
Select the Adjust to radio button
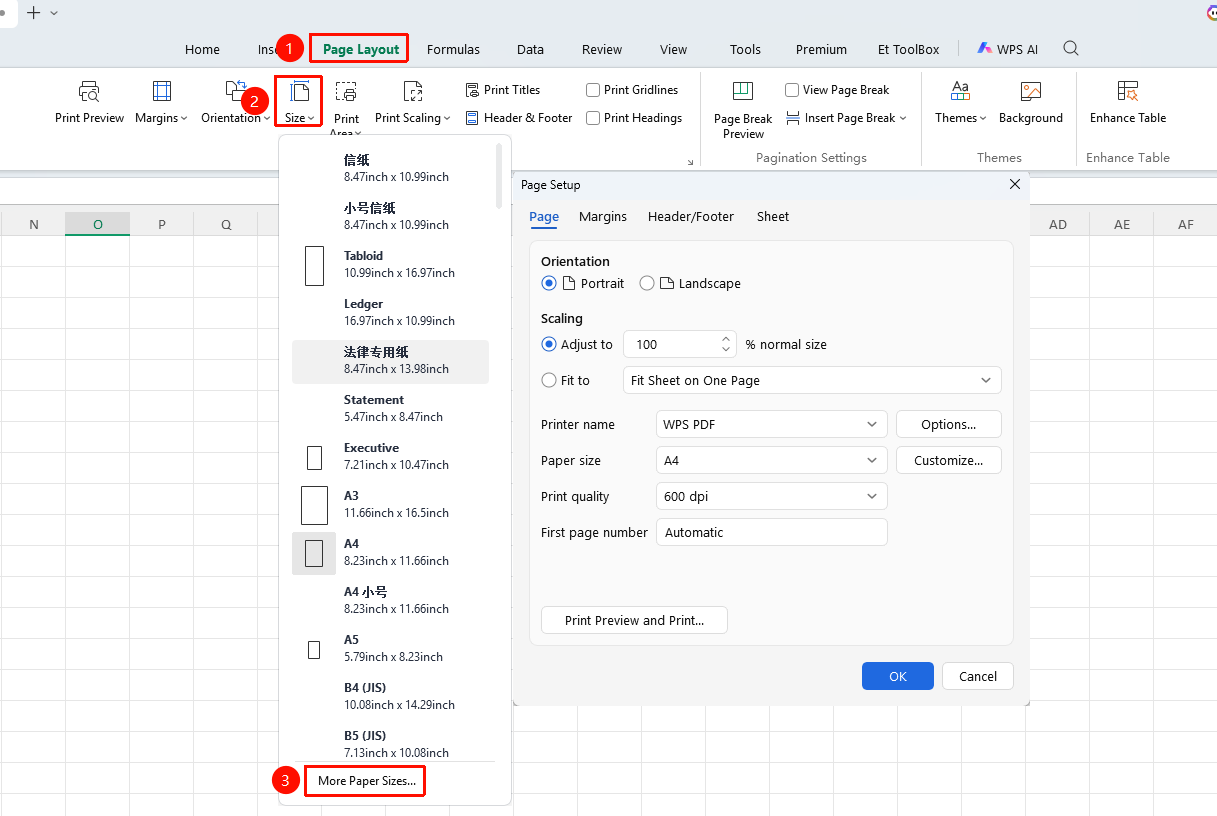pyautogui.click(x=548, y=345)
